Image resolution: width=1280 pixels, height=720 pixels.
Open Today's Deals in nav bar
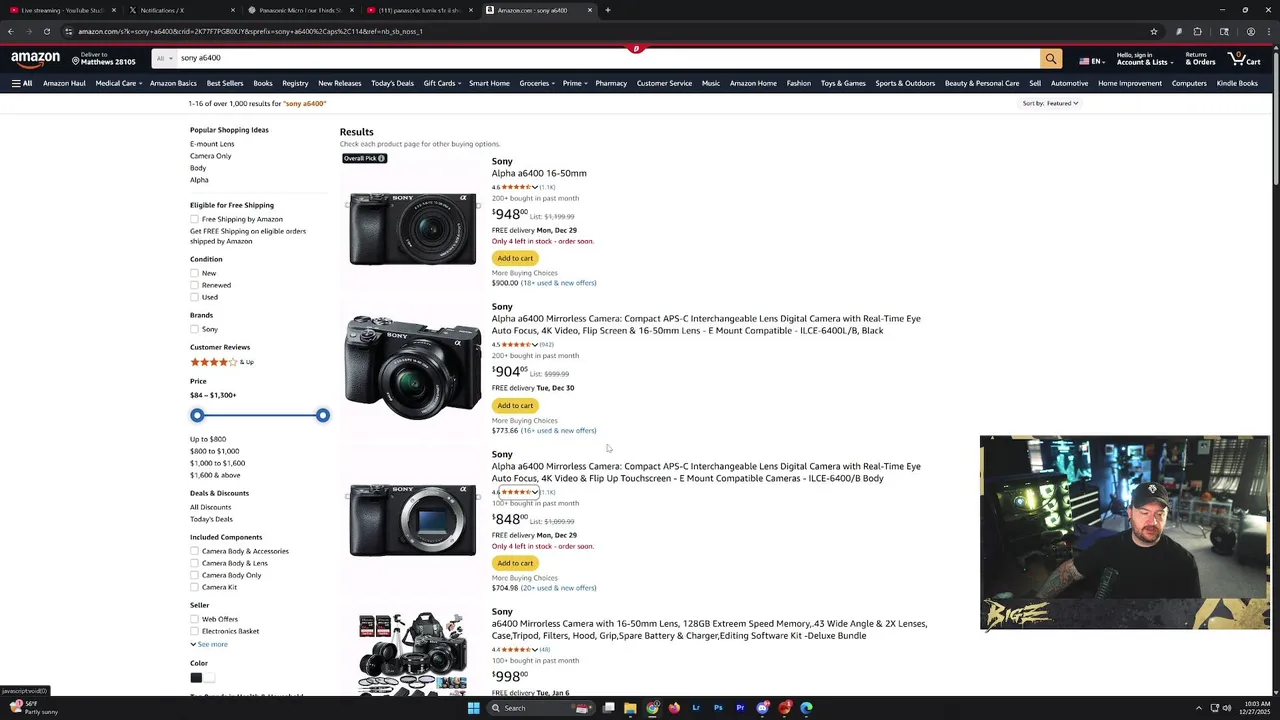tap(392, 83)
